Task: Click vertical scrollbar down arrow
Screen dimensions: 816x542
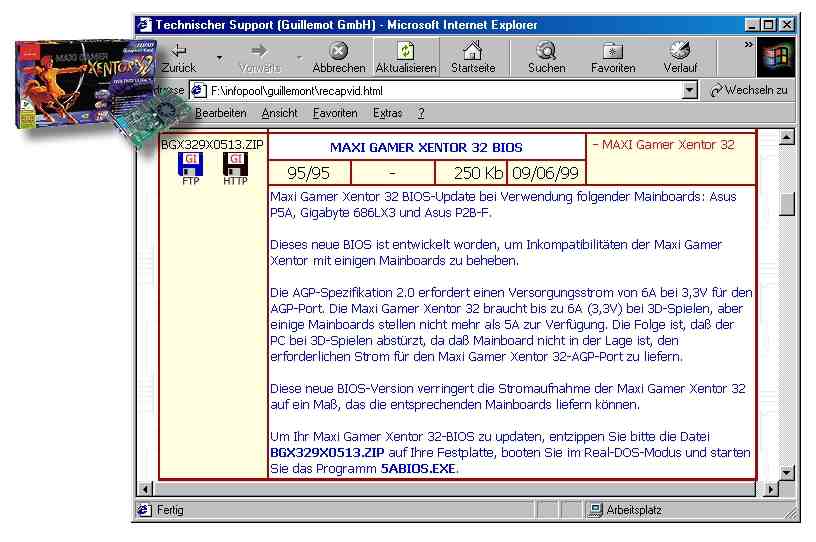Action: coord(787,473)
